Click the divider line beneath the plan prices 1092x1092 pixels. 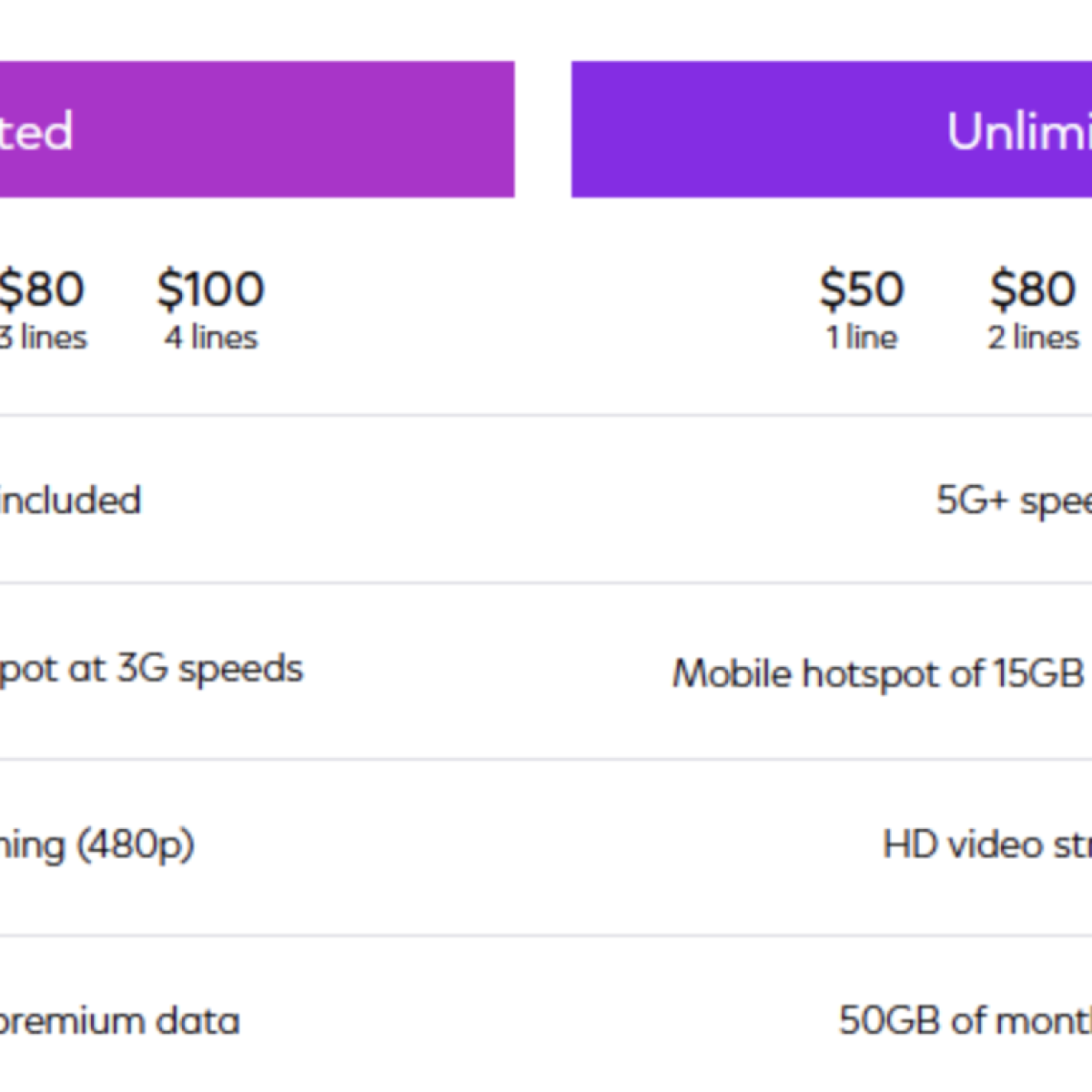[x=546, y=416]
